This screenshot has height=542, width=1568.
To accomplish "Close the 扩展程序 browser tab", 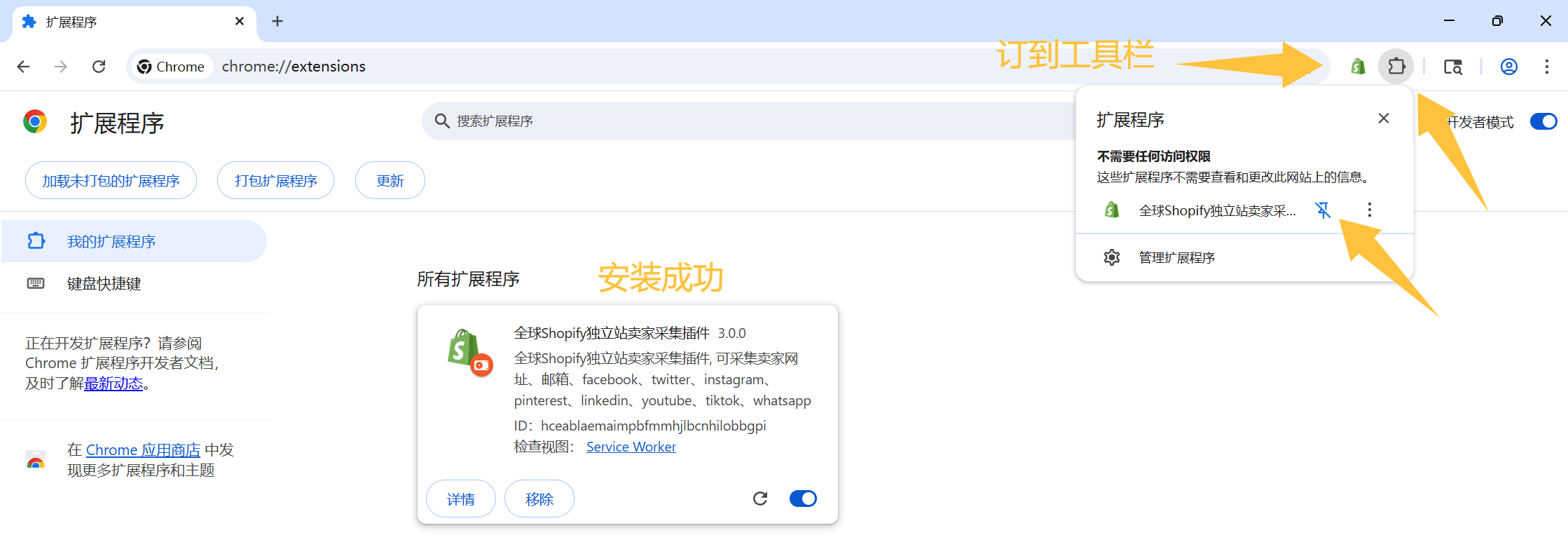I will click(240, 21).
